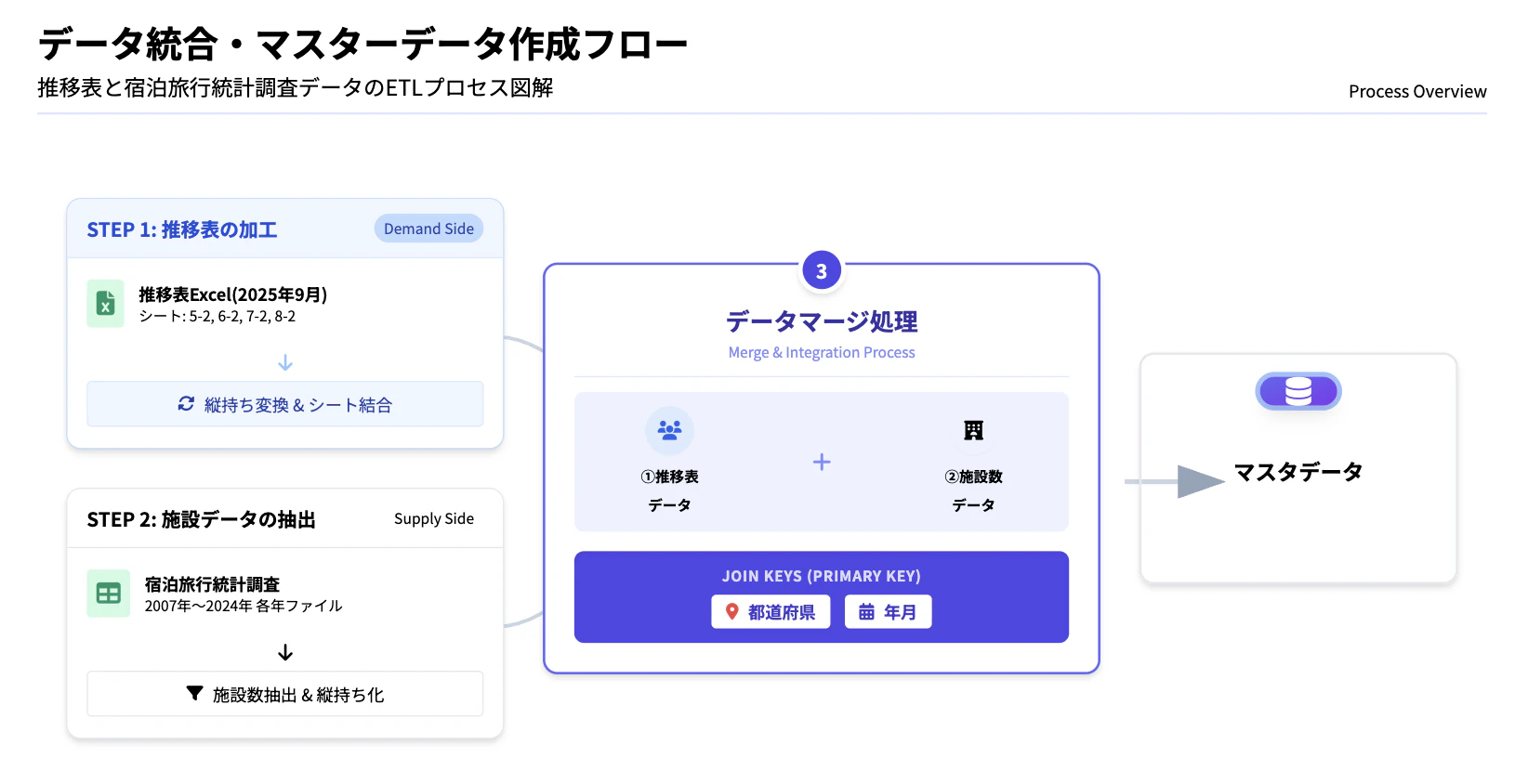
Task: Click the black down arrow under 宿泊旅行統計調査
Action: (x=285, y=652)
